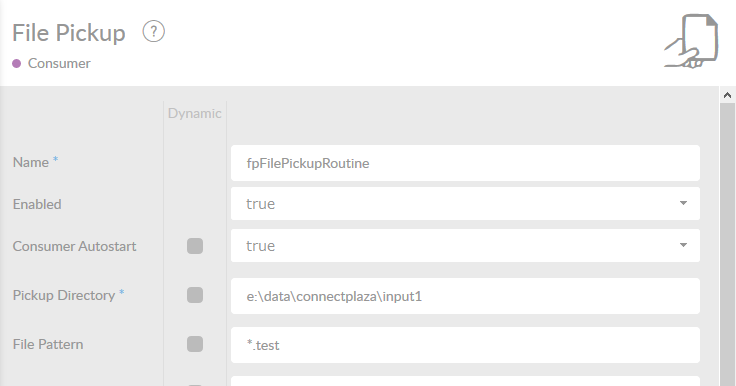Image resolution: width=736 pixels, height=386 pixels.
Task: Click the File Pickup heading
Action: coord(69,33)
